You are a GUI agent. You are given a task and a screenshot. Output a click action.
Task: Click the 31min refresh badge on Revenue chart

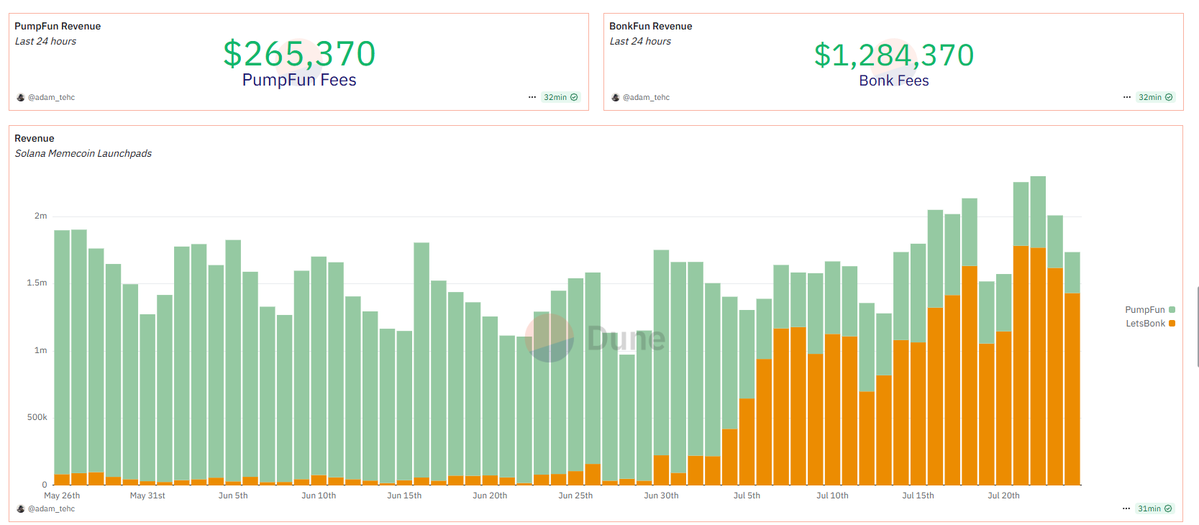(x=1156, y=508)
